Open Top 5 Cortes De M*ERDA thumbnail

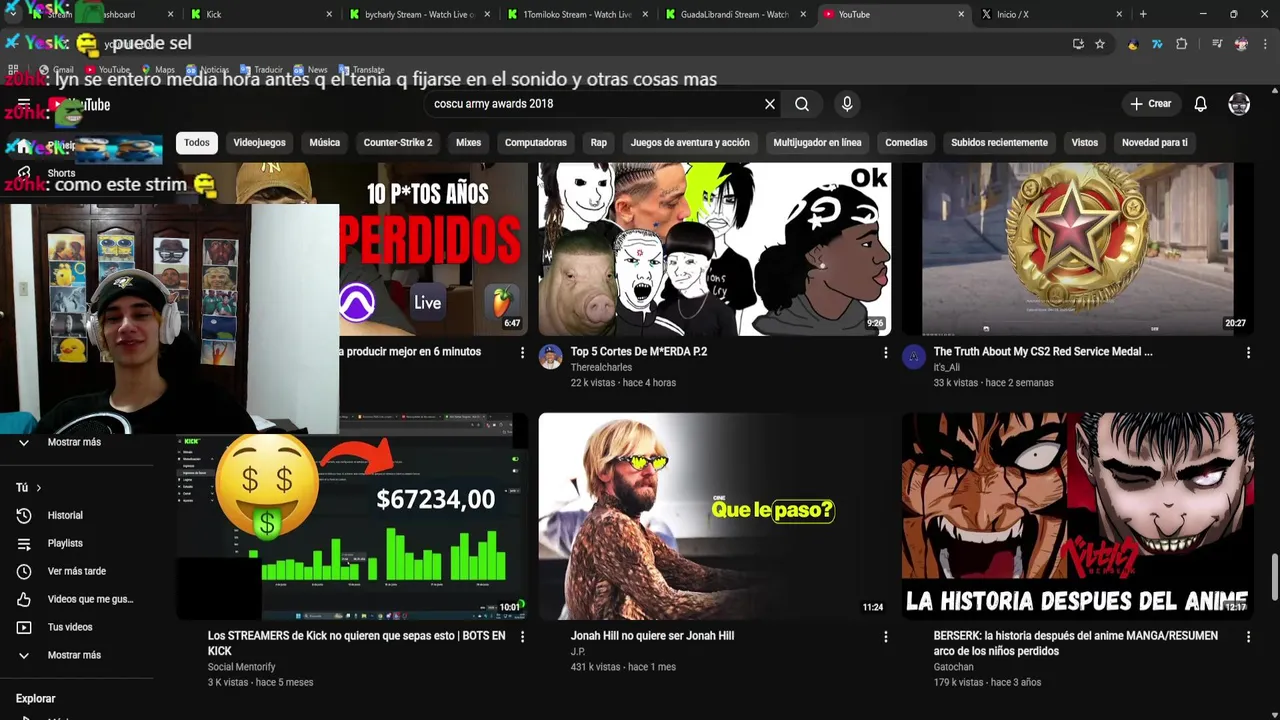714,248
